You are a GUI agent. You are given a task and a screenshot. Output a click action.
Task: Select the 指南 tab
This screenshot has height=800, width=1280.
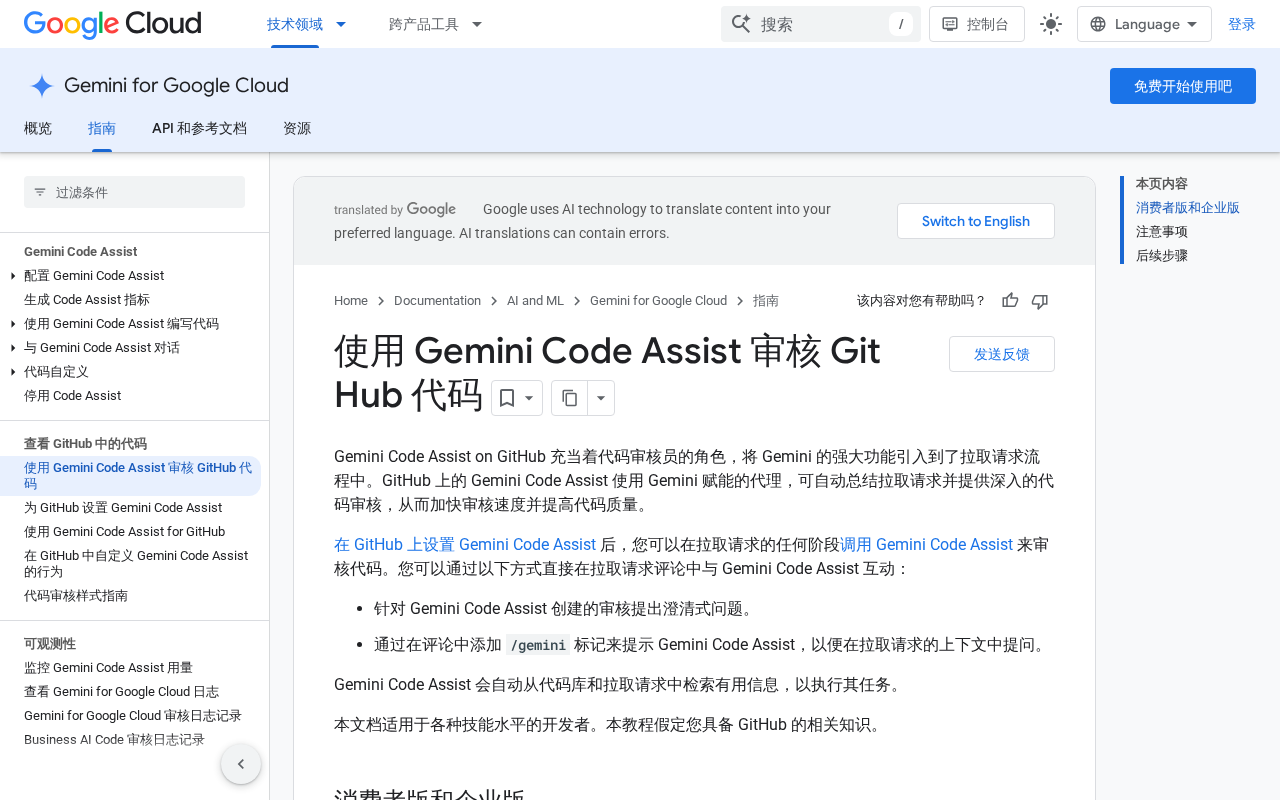coord(102,128)
